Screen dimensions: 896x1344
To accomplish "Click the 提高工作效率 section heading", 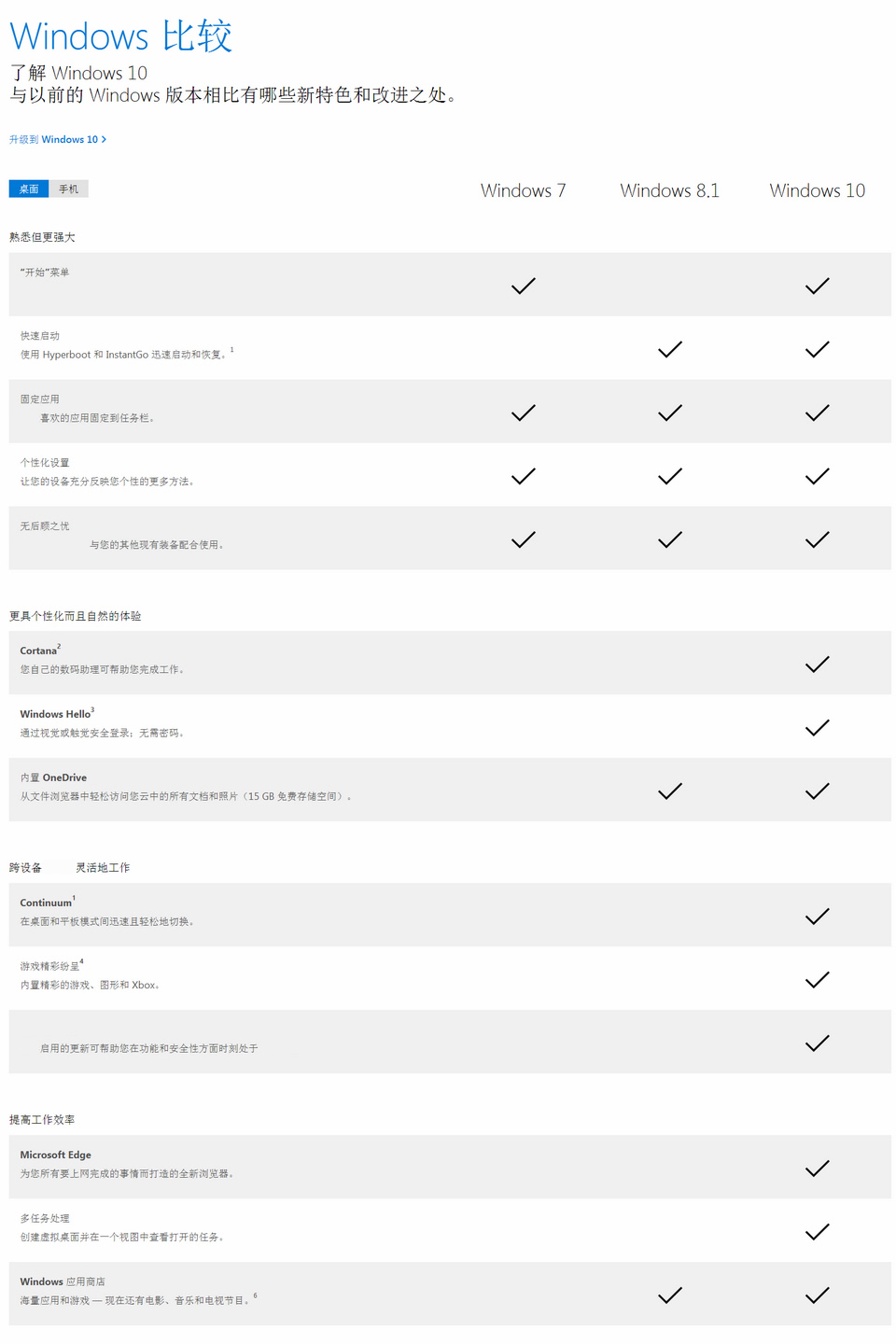I will [x=42, y=1120].
